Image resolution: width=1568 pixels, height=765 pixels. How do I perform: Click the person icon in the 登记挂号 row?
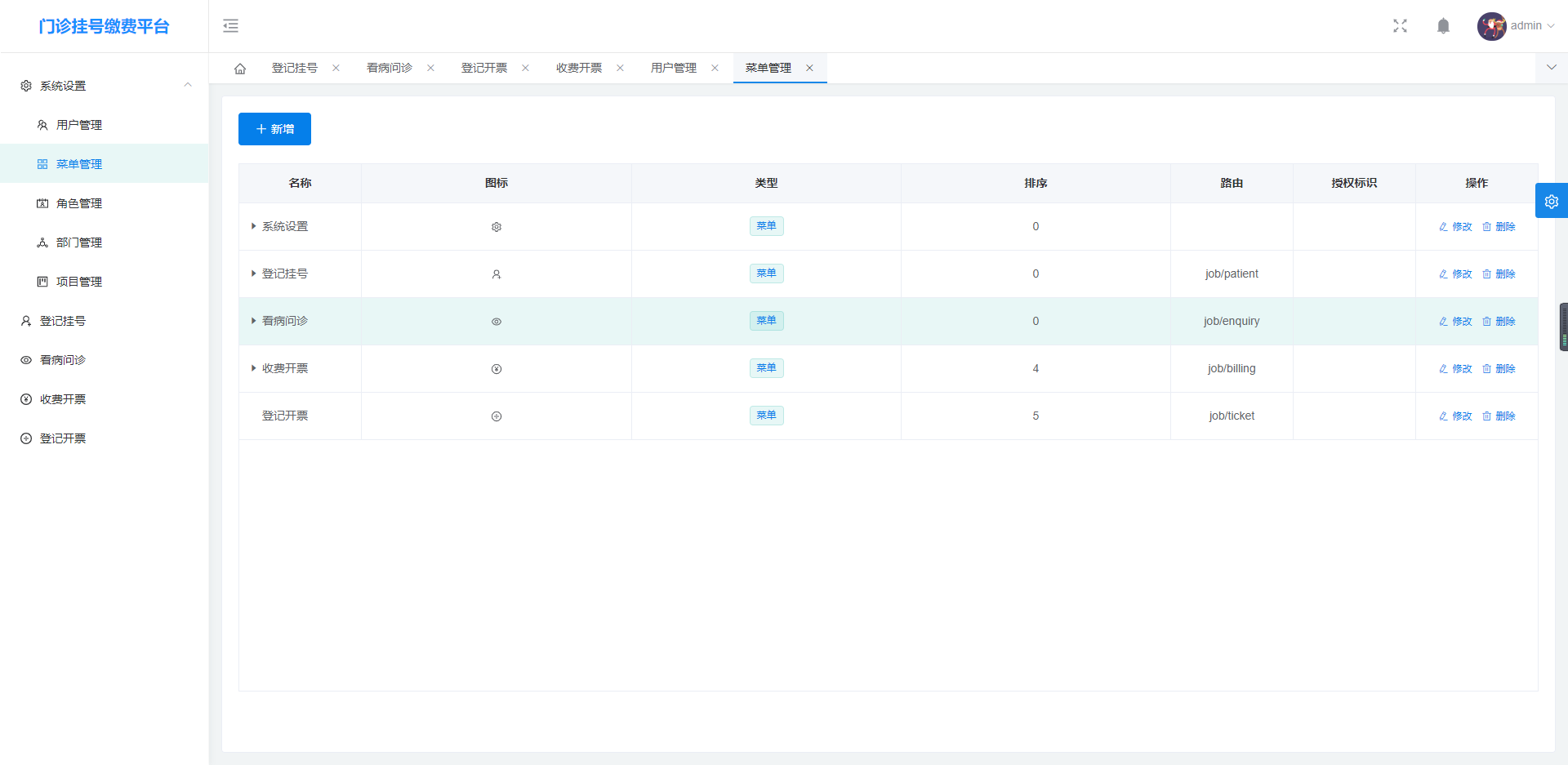click(496, 274)
